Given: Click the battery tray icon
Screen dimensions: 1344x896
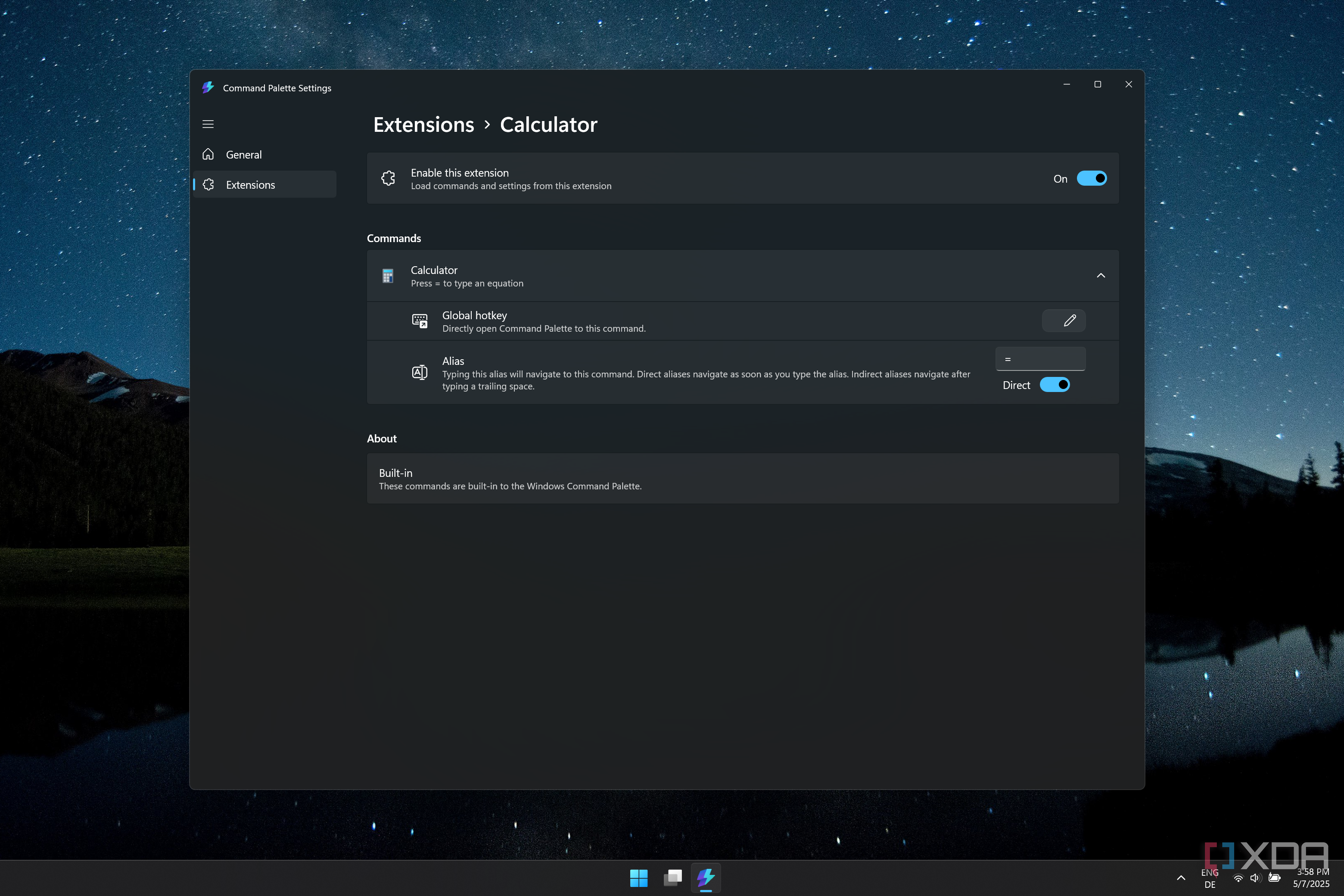Looking at the screenshot, I should [1274, 878].
